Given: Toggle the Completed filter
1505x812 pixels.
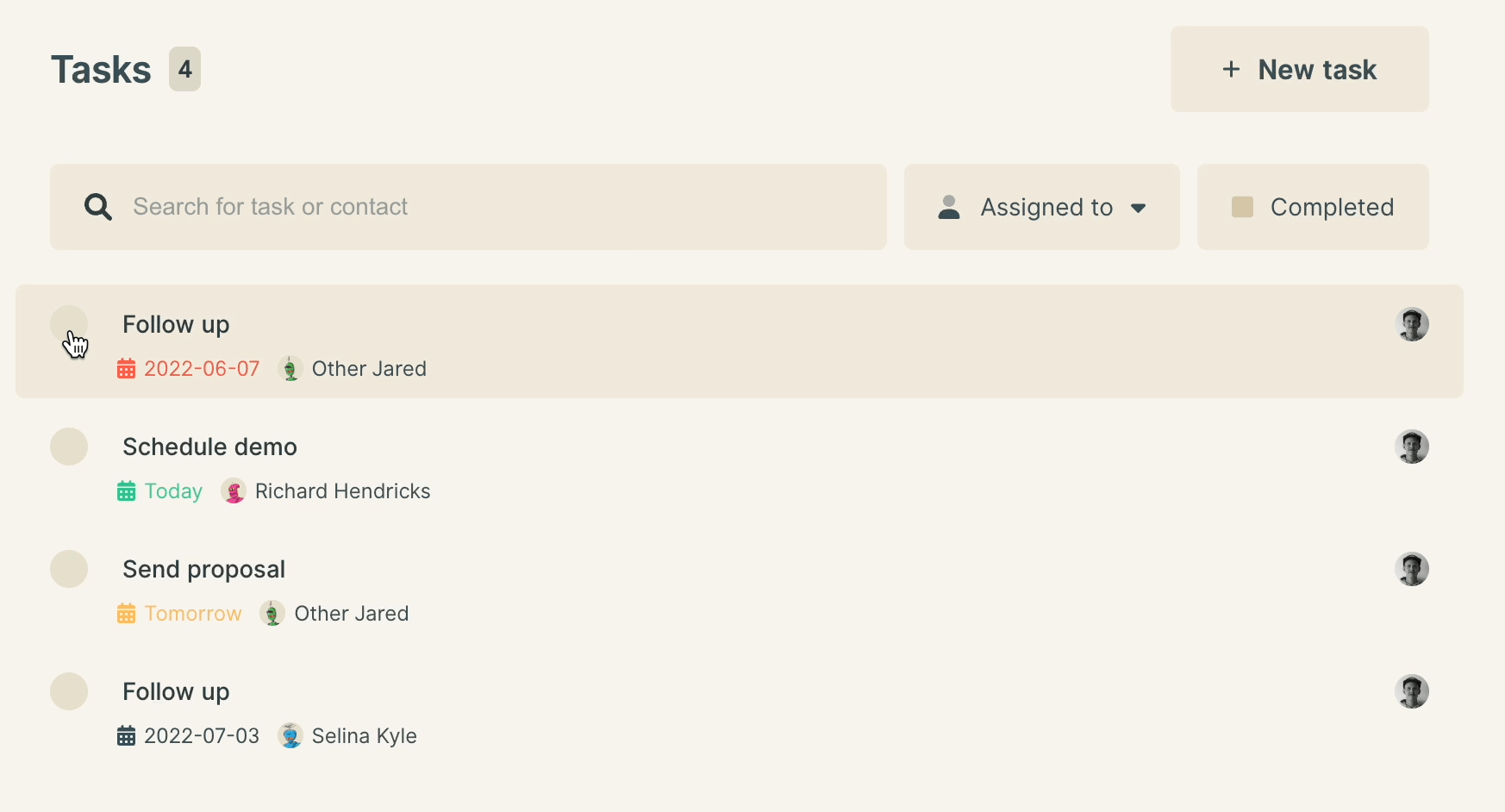Looking at the screenshot, I should tap(1312, 207).
